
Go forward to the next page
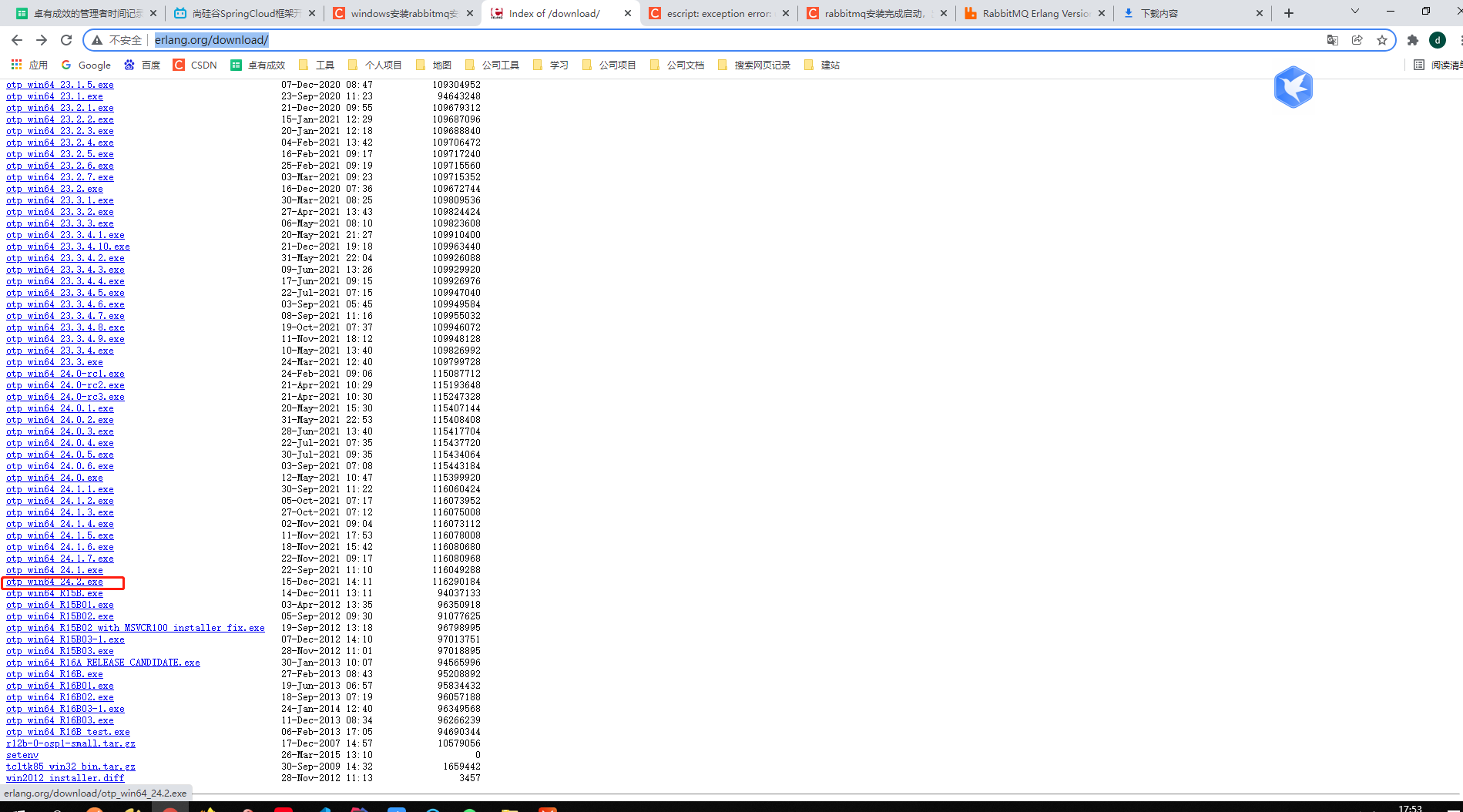42,40
